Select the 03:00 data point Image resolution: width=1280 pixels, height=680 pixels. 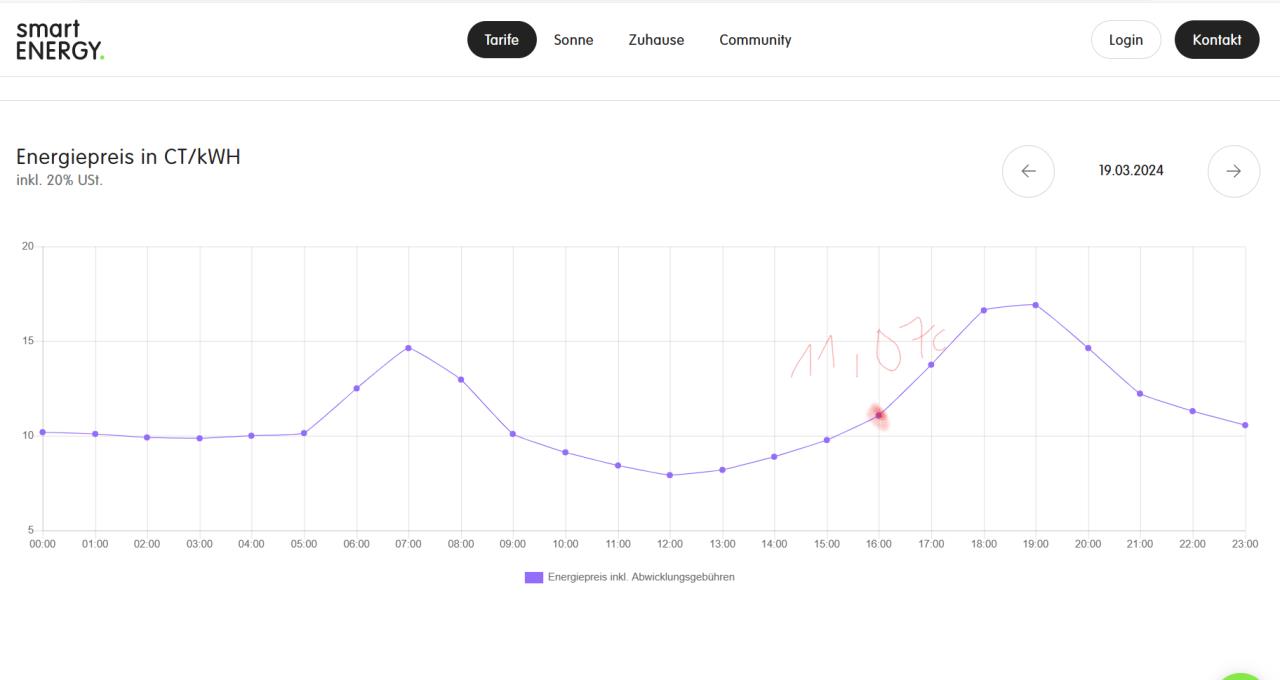(199, 438)
